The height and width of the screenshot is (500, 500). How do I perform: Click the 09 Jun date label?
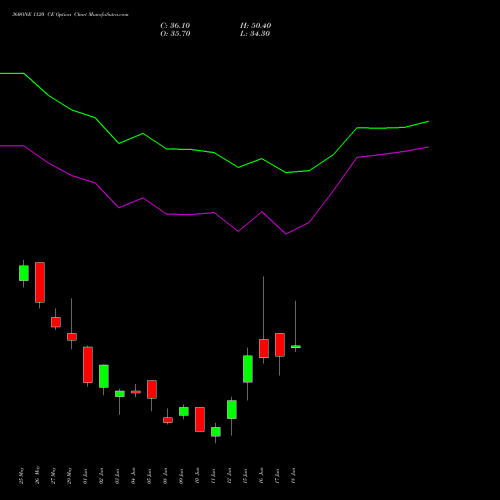pos(182,476)
